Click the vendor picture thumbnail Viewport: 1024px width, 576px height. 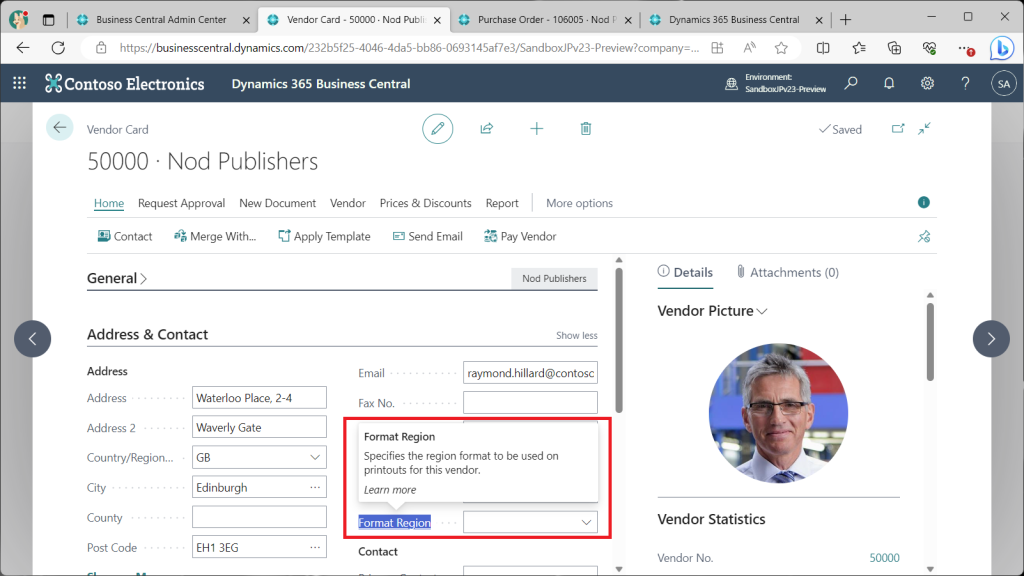click(778, 413)
